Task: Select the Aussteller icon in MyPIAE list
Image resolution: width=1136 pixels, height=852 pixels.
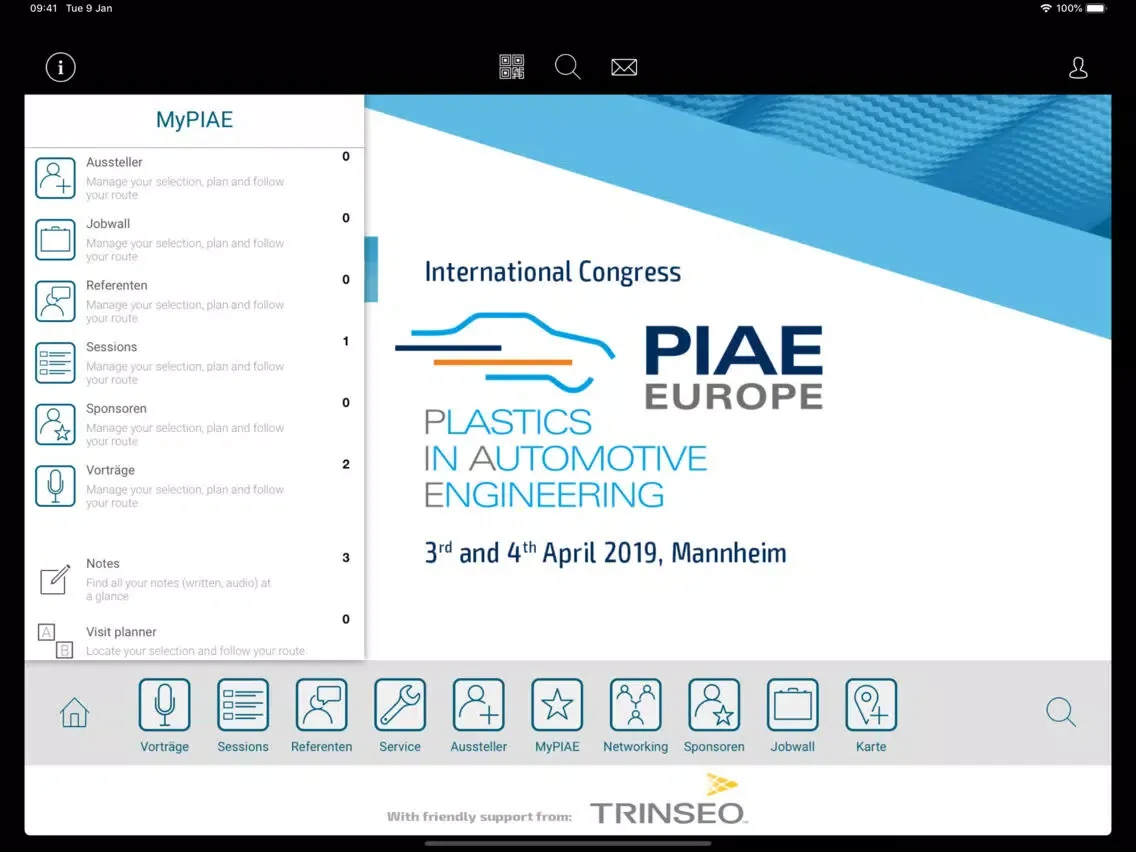Action: tap(55, 178)
